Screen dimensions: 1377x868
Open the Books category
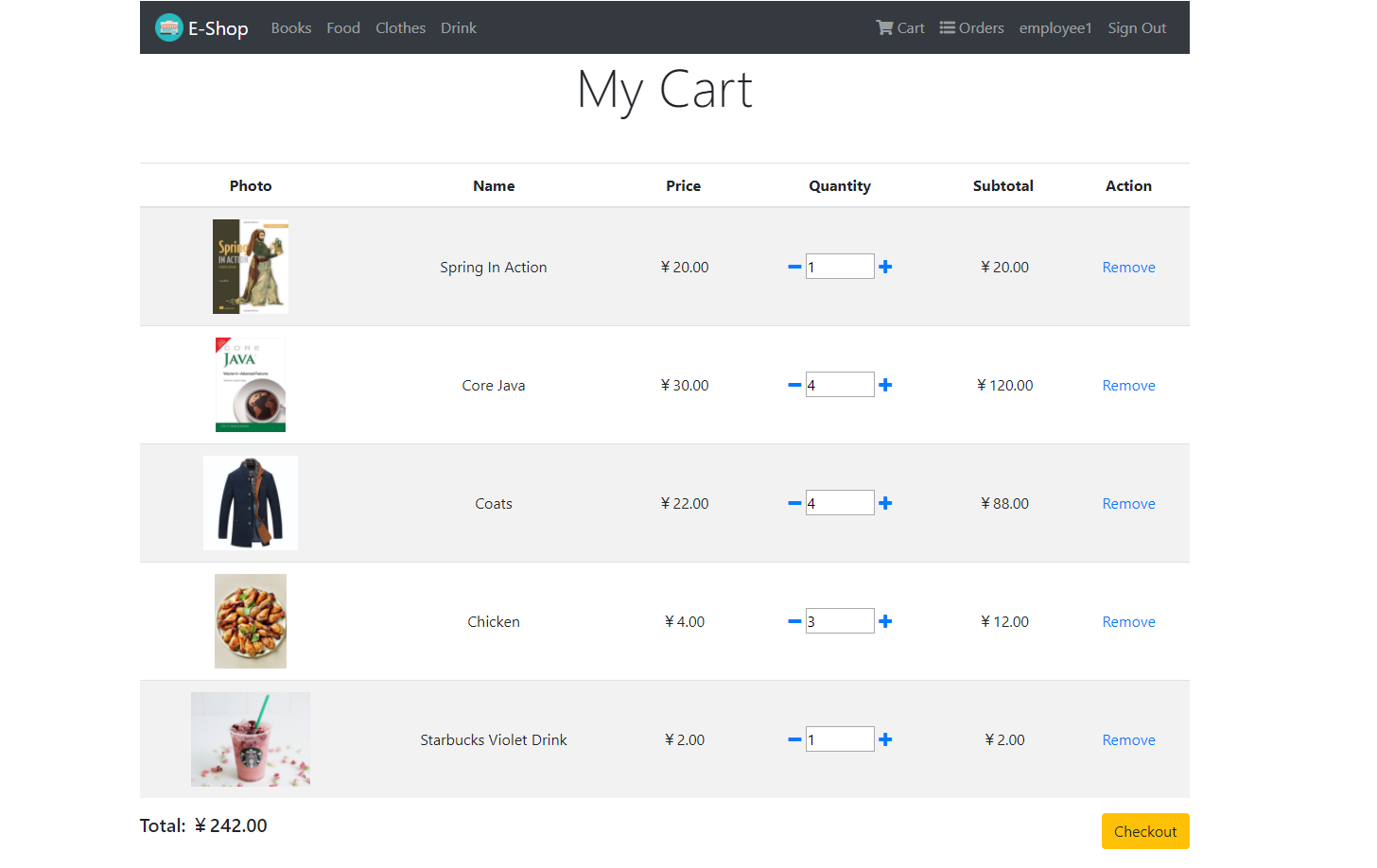[291, 27]
